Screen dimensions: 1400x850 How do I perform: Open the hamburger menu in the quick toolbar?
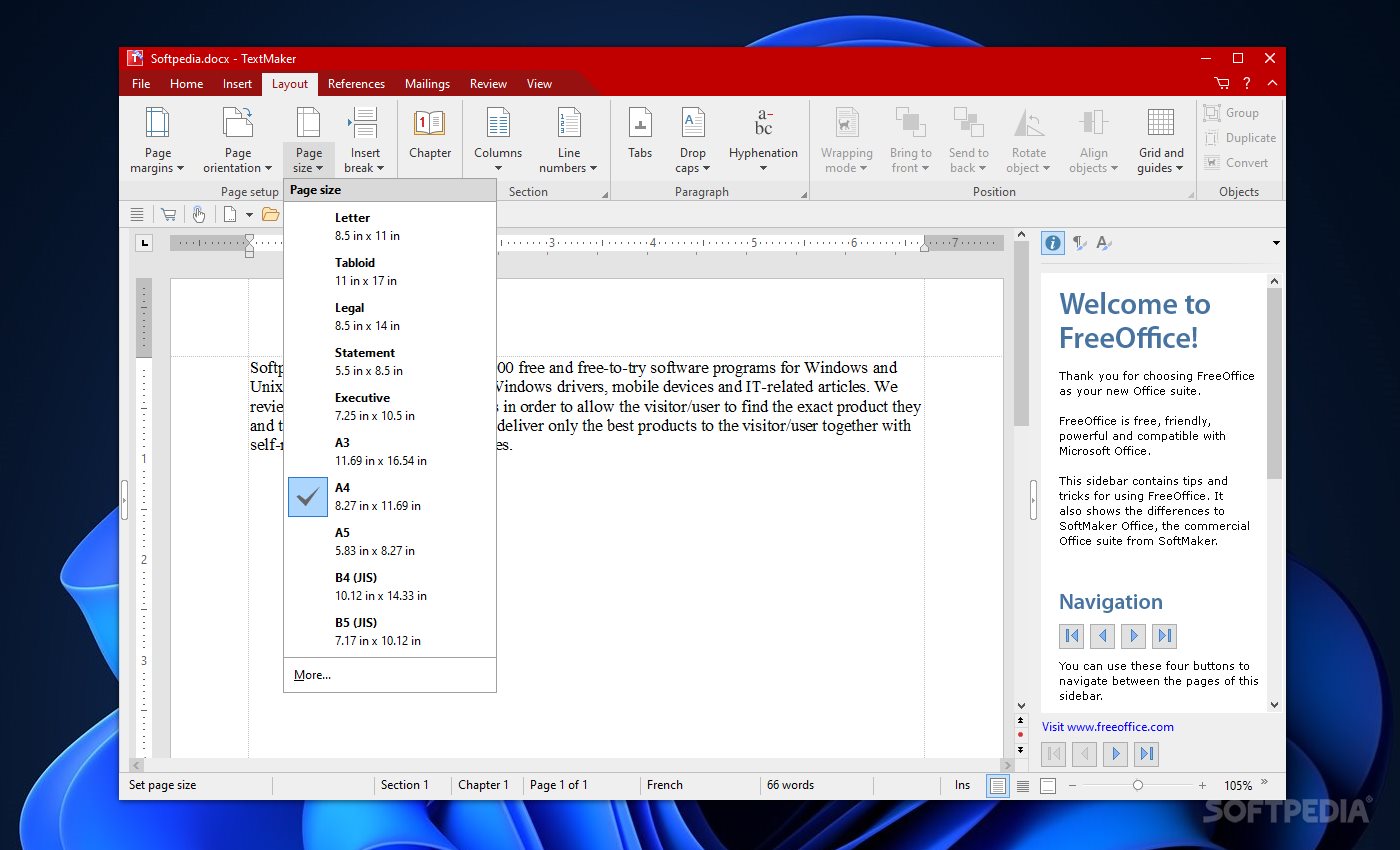[x=137, y=214]
